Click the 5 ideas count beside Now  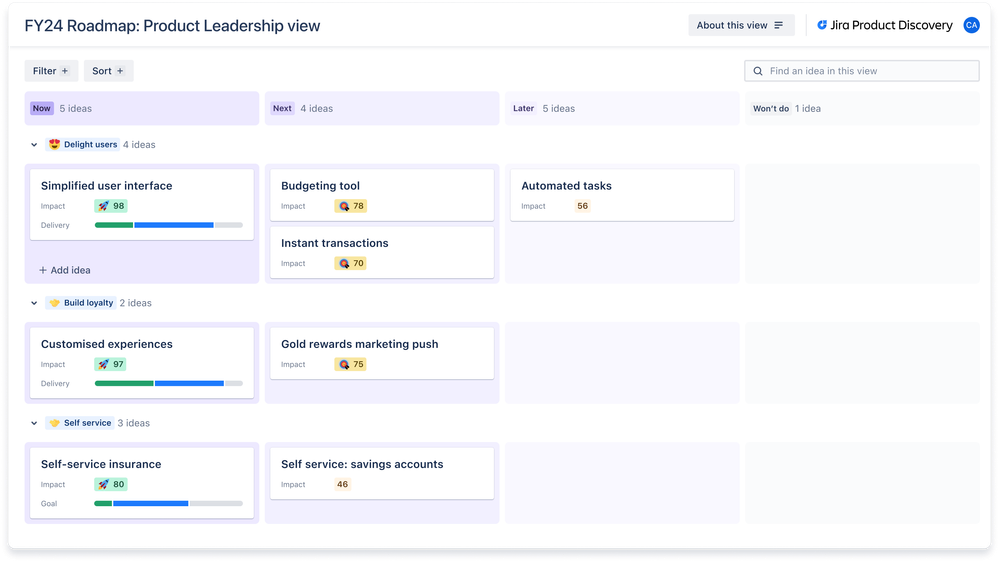click(76, 108)
